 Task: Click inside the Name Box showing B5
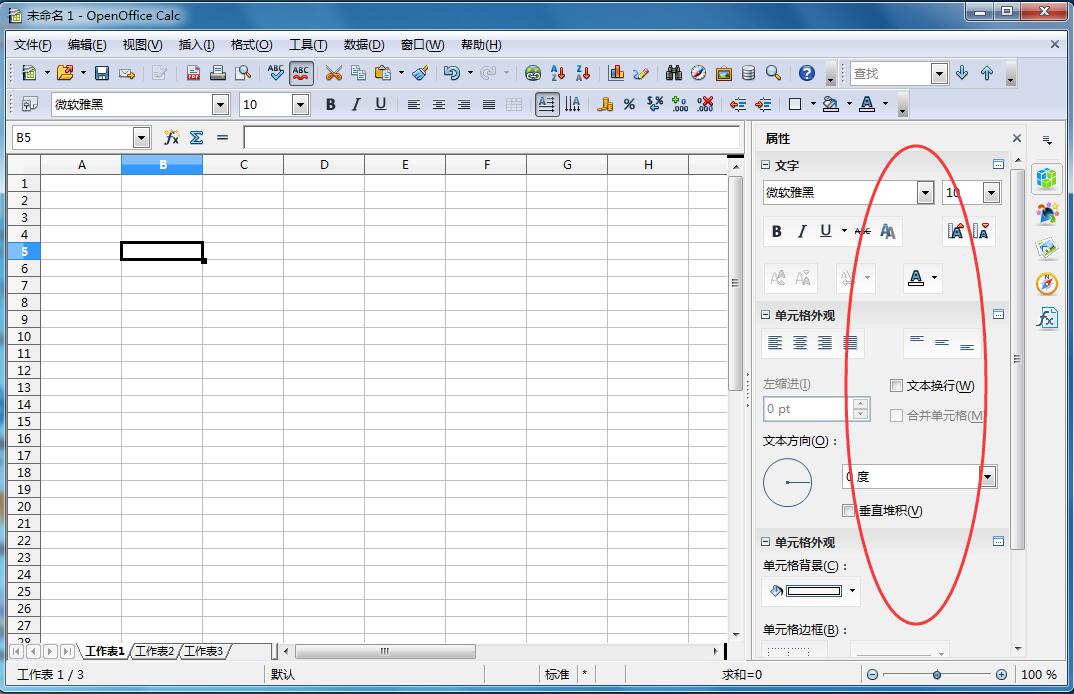[x=70, y=138]
